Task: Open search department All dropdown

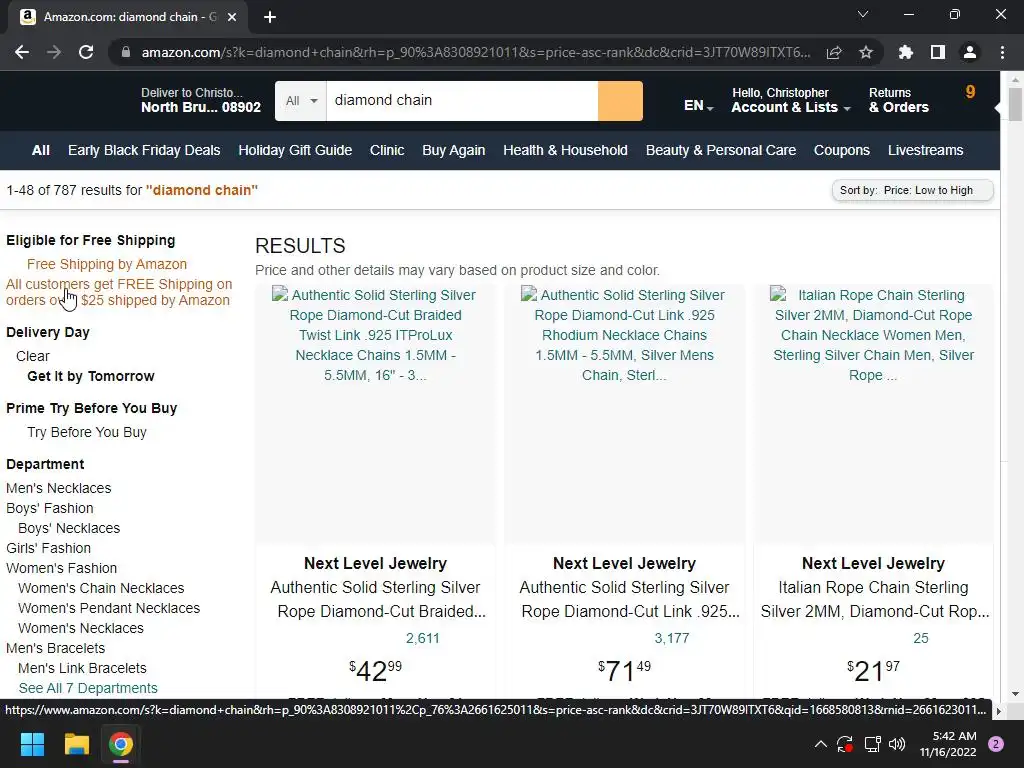Action: (300, 101)
